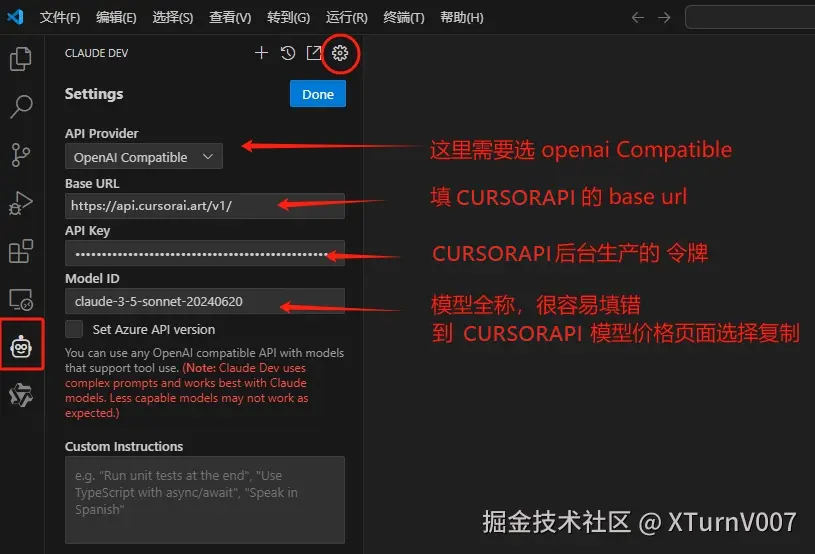Click the Custom Instructions label
Screen dimensions: 815x554
click(124, 446)
